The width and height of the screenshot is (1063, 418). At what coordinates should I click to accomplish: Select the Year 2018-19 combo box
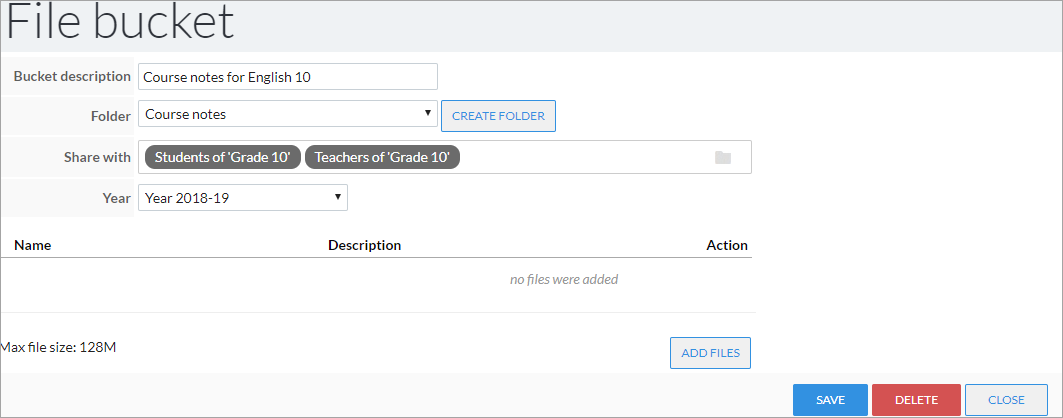[x=243, y=198]
